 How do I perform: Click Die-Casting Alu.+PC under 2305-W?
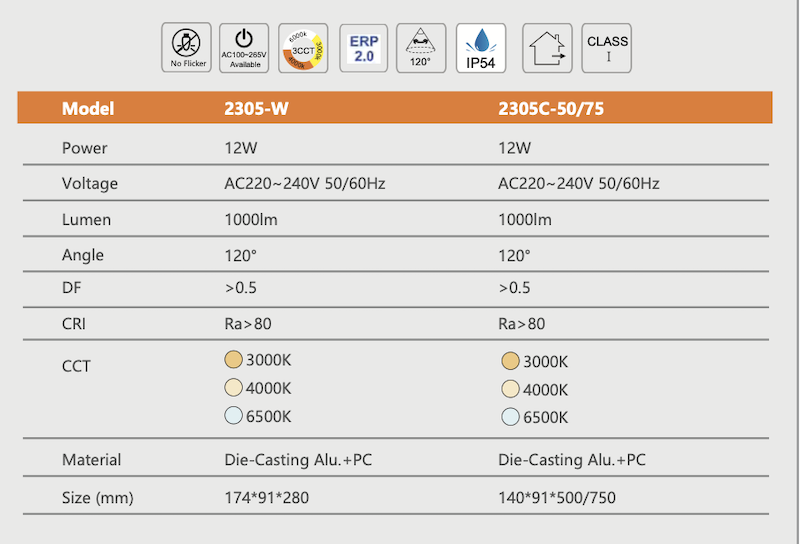pos(298,460)
